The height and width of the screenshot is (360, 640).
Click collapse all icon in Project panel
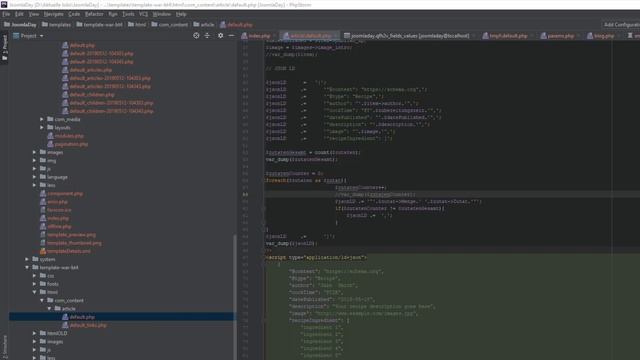pyautogui.click(x=207, y=36)
